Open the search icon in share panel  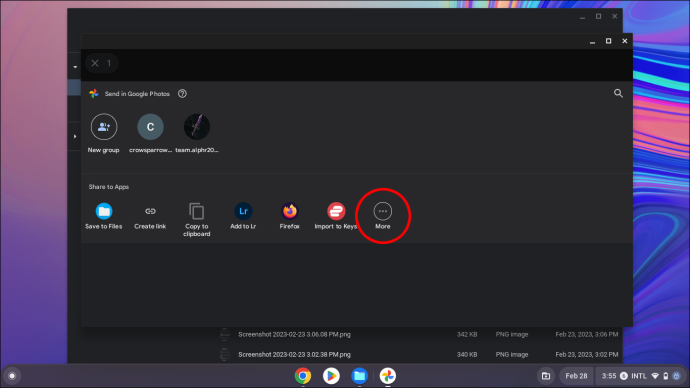click(x=618, y=93)
